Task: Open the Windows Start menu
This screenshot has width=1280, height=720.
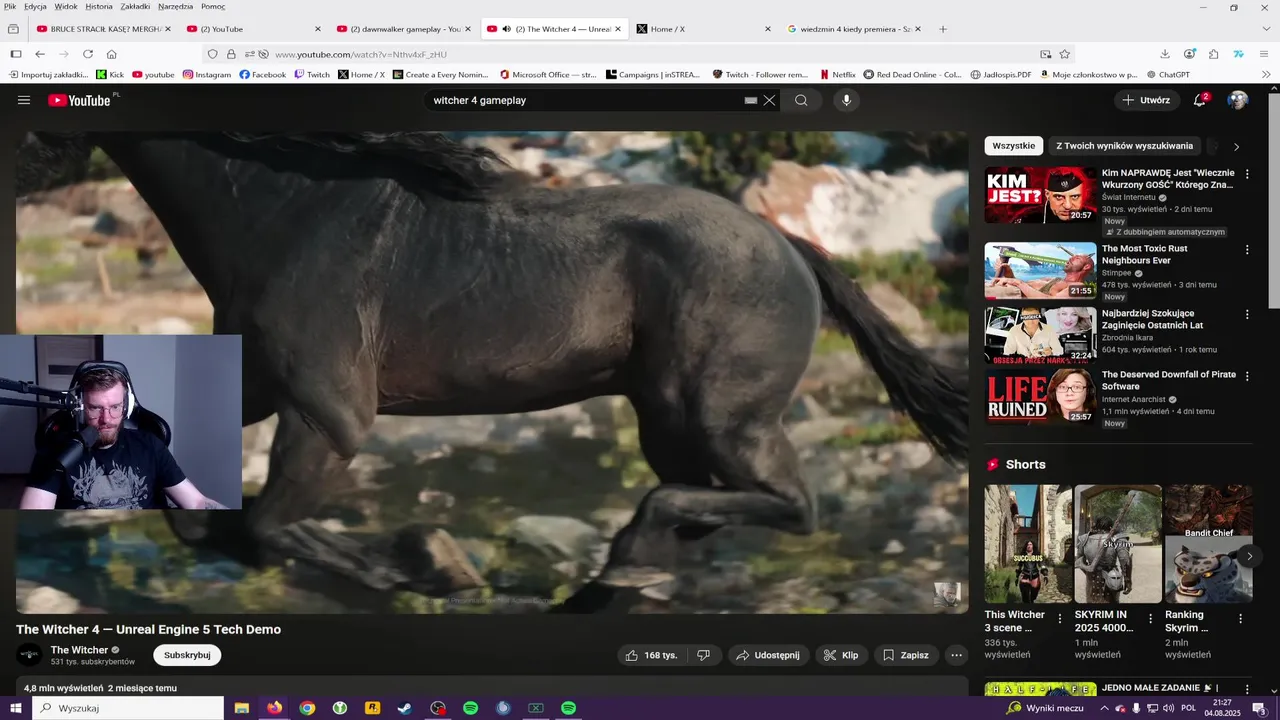Action: coord(15,708)
